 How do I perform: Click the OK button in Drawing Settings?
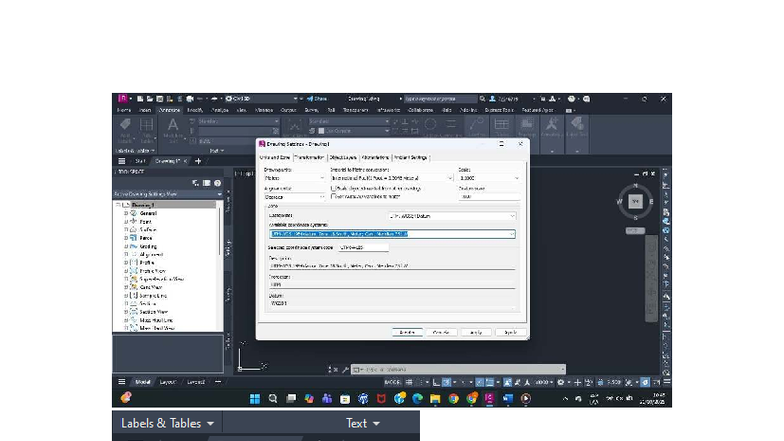[x=406, y=332]
